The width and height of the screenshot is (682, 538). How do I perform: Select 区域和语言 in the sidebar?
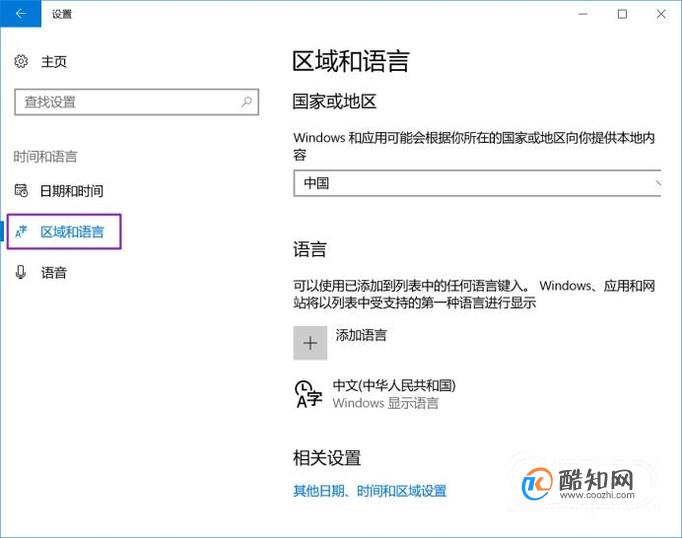pos(64,232)
